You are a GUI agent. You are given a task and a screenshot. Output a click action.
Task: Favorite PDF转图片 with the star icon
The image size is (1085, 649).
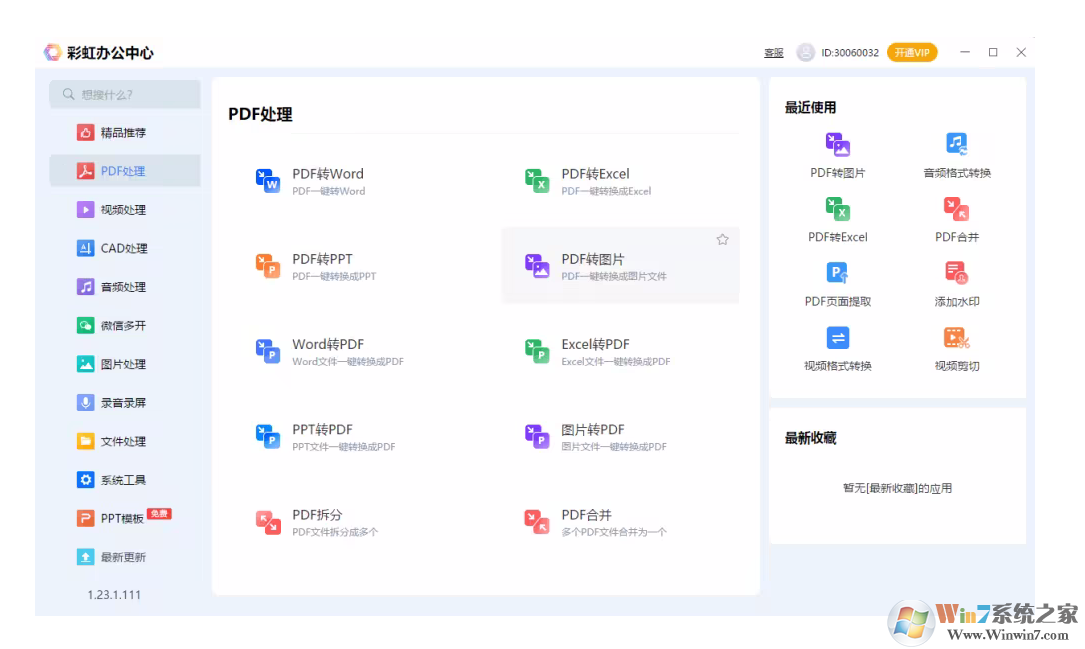722,240
